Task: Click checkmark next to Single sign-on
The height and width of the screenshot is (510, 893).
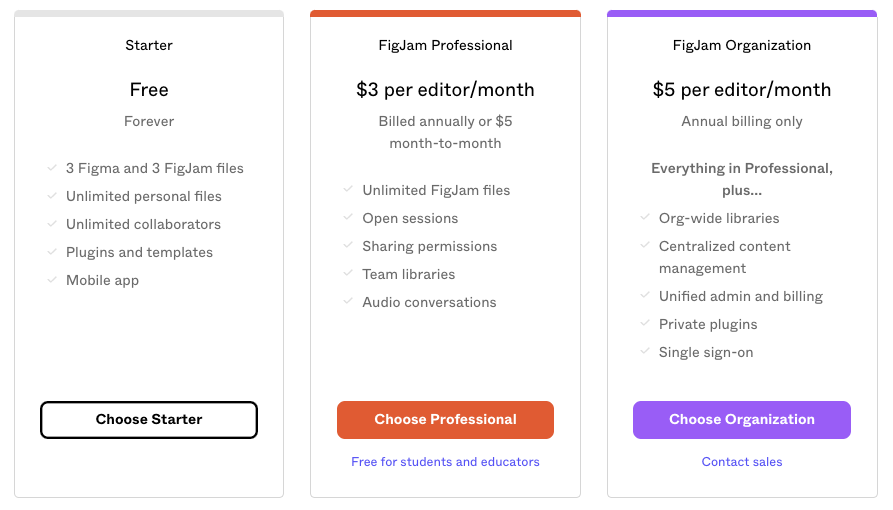Action: click(x=644, y=352)
